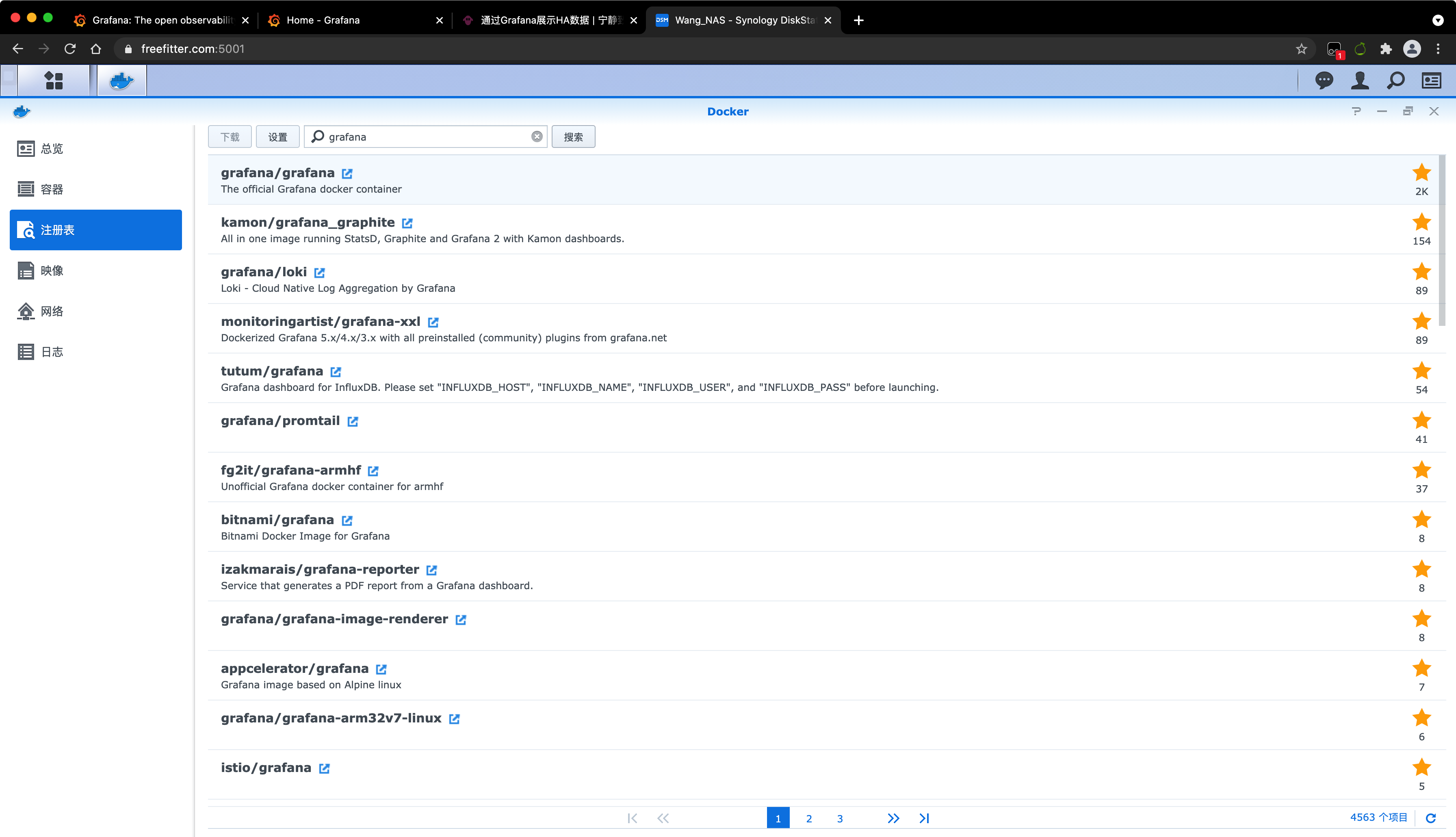The width and height of the screenshot is (1456, 837).
Task: Close the Home - Grafana browser tab
Action: pyautogui.click(x=440, y=20)
